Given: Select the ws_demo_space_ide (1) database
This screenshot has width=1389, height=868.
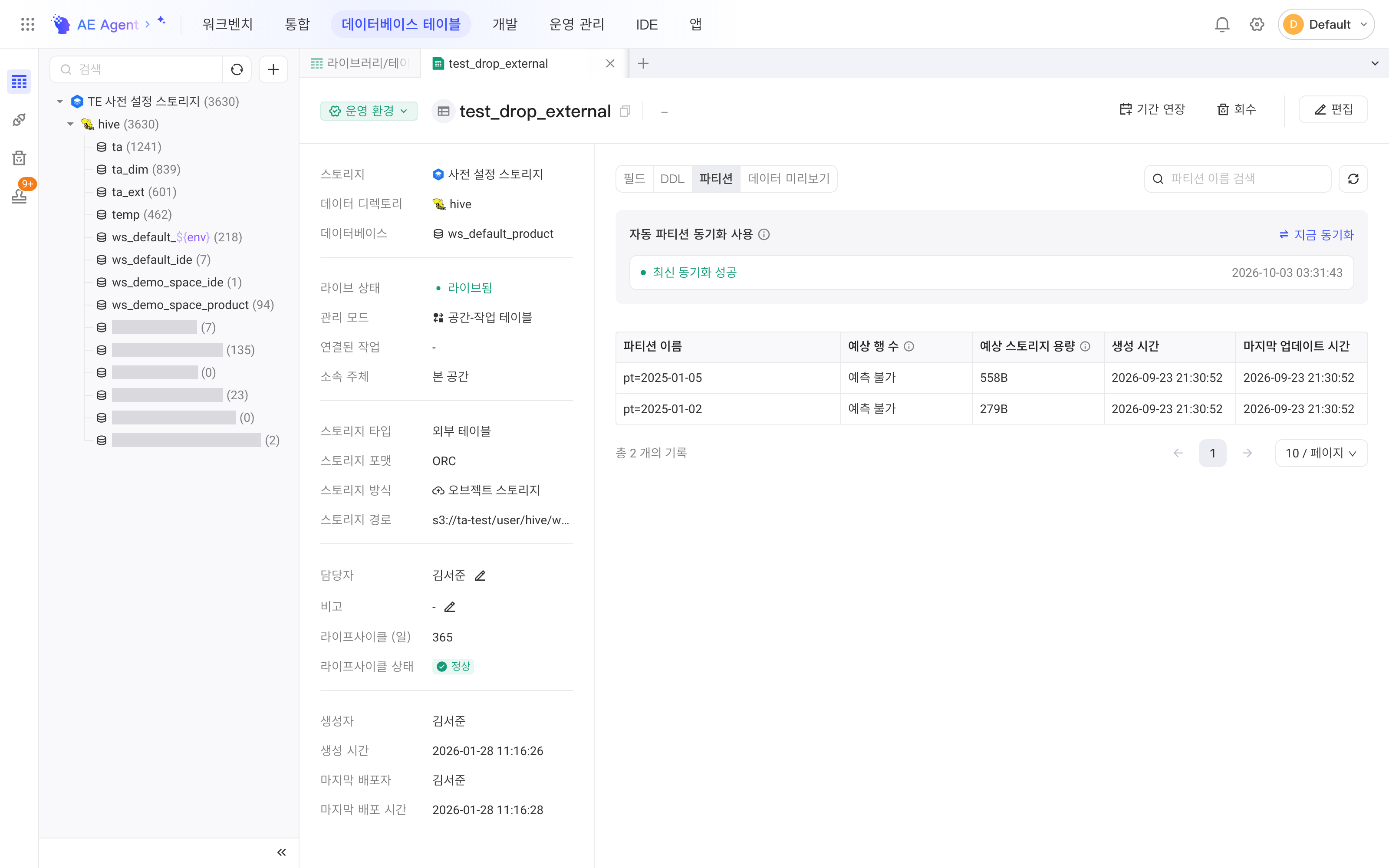Looking at the screenshot, I should [169, 282].
